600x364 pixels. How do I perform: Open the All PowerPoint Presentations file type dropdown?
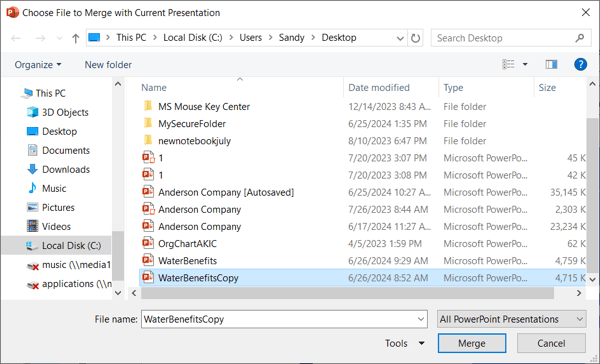(x=512, y=319)
